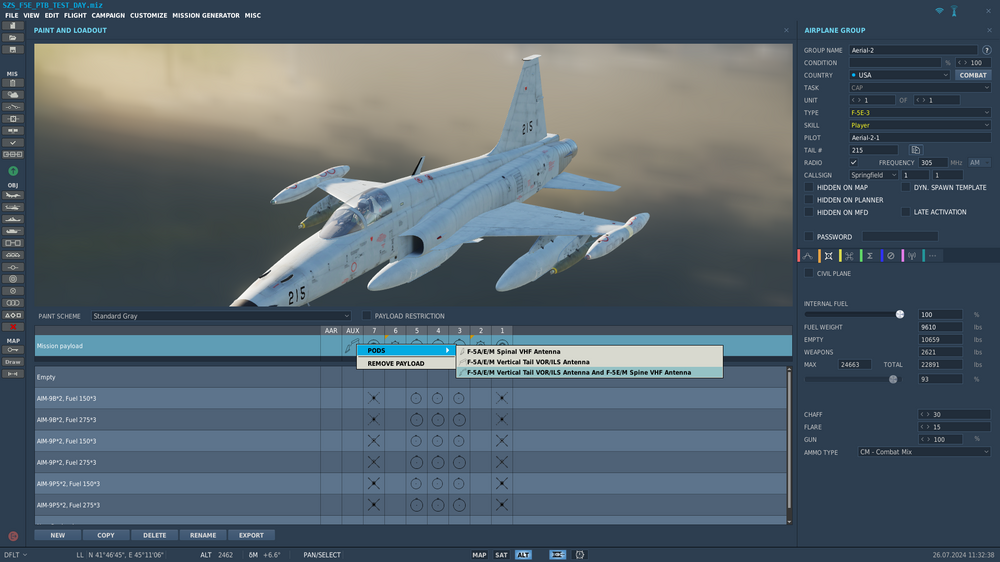Click the RENAME payload button
The height and width of the screenshot is (562, 1000).
[203, 535]
